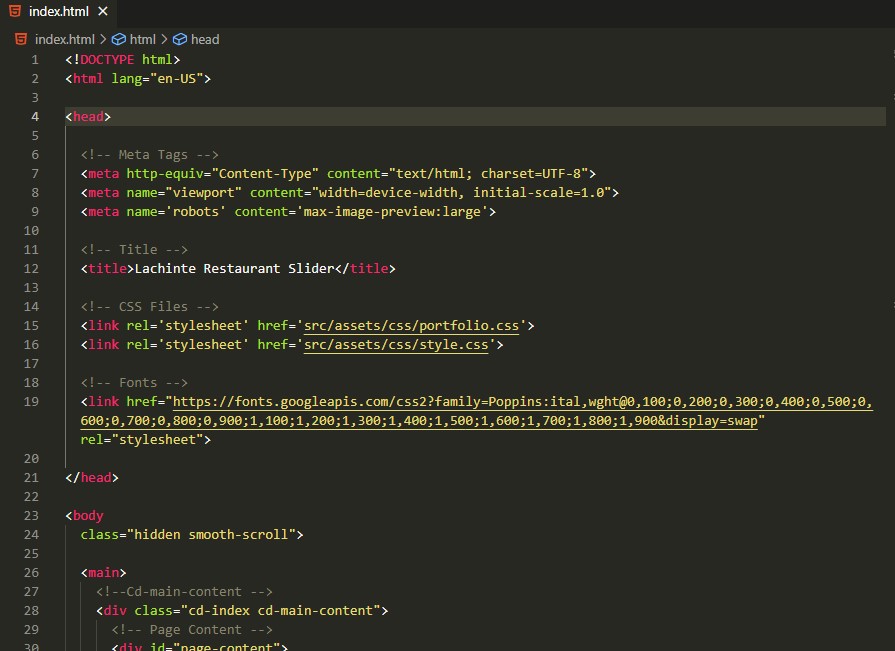The height and width of the screenshot is (651, 895).
Task: Open the portfolio.css stylesheet link
Action: click(411, 326)
